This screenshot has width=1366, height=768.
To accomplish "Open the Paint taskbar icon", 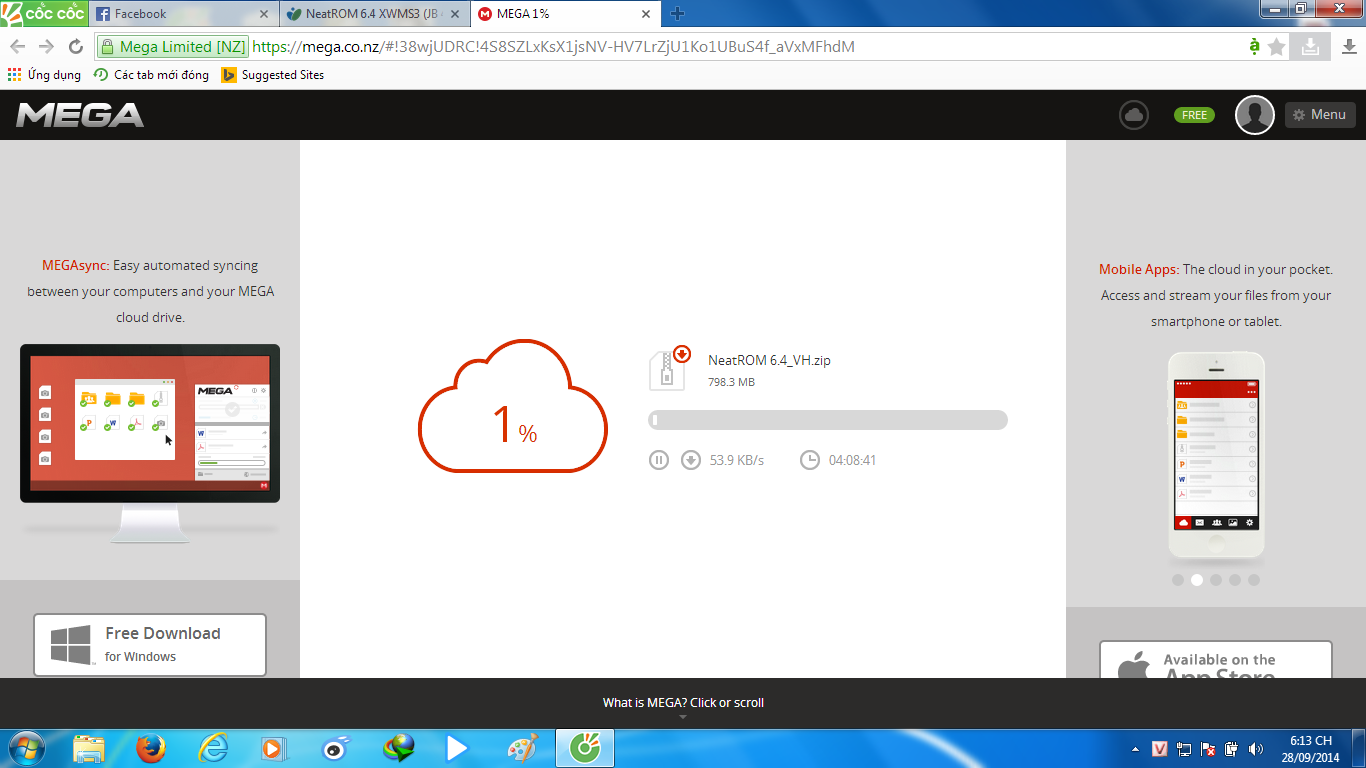I will pos(522,748).
